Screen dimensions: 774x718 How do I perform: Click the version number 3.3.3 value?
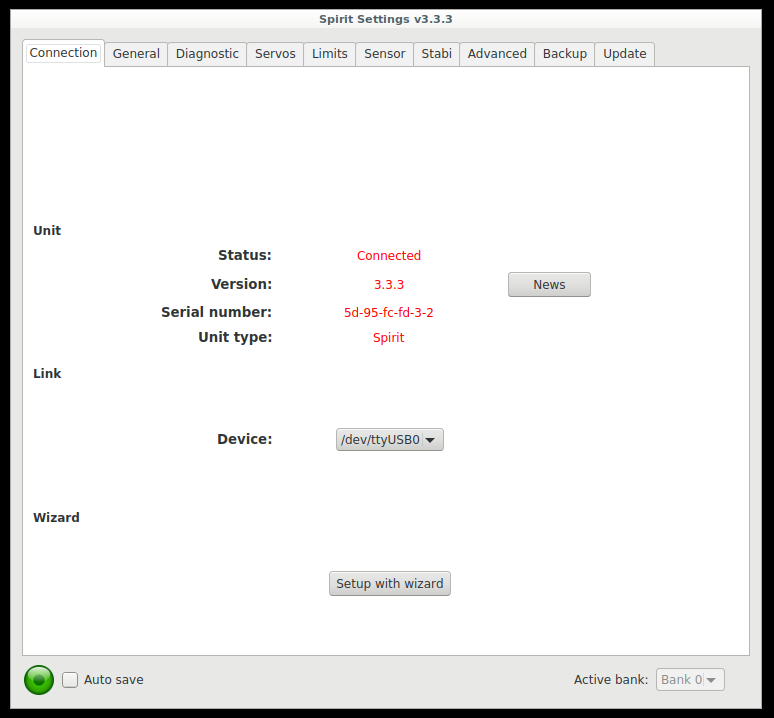(388, 285)
